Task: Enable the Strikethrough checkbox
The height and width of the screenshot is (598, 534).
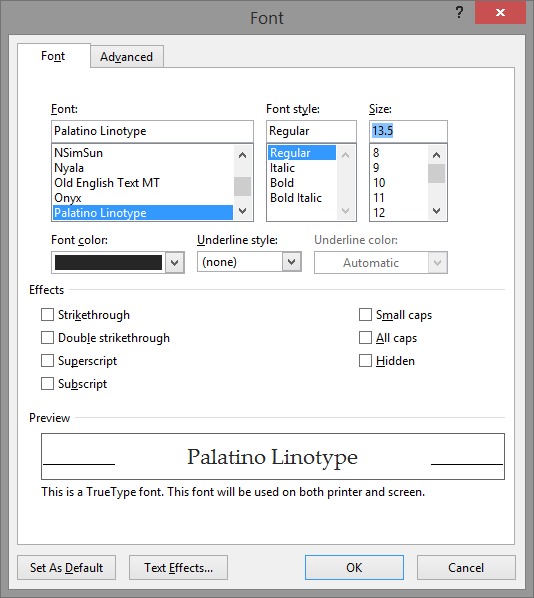Action: (x=47, y=315)
